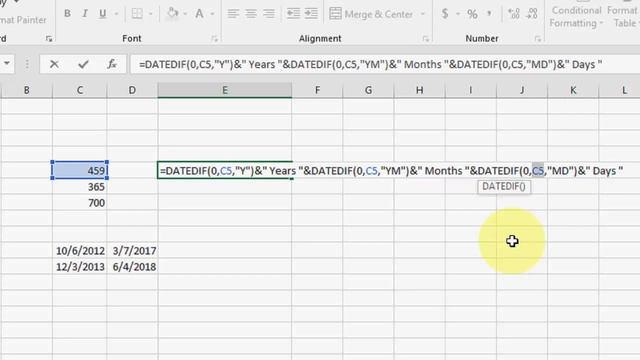Open Alignment settings dialog launcher

426,39
